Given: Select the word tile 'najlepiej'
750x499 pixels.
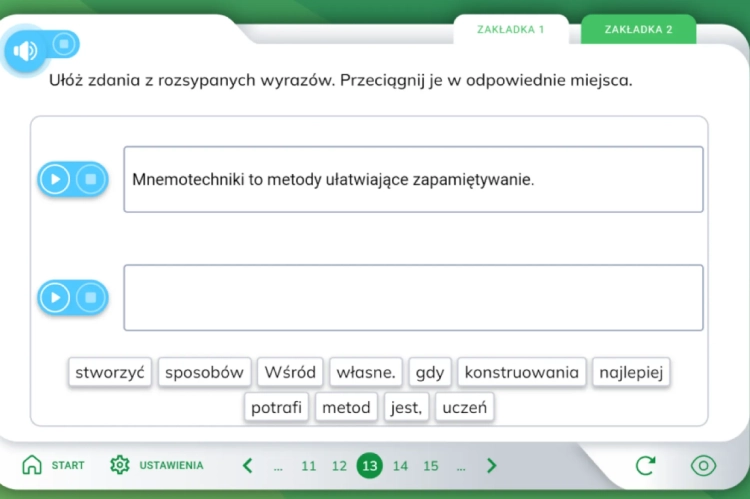Looking at the screenshot, I should 631,372.
